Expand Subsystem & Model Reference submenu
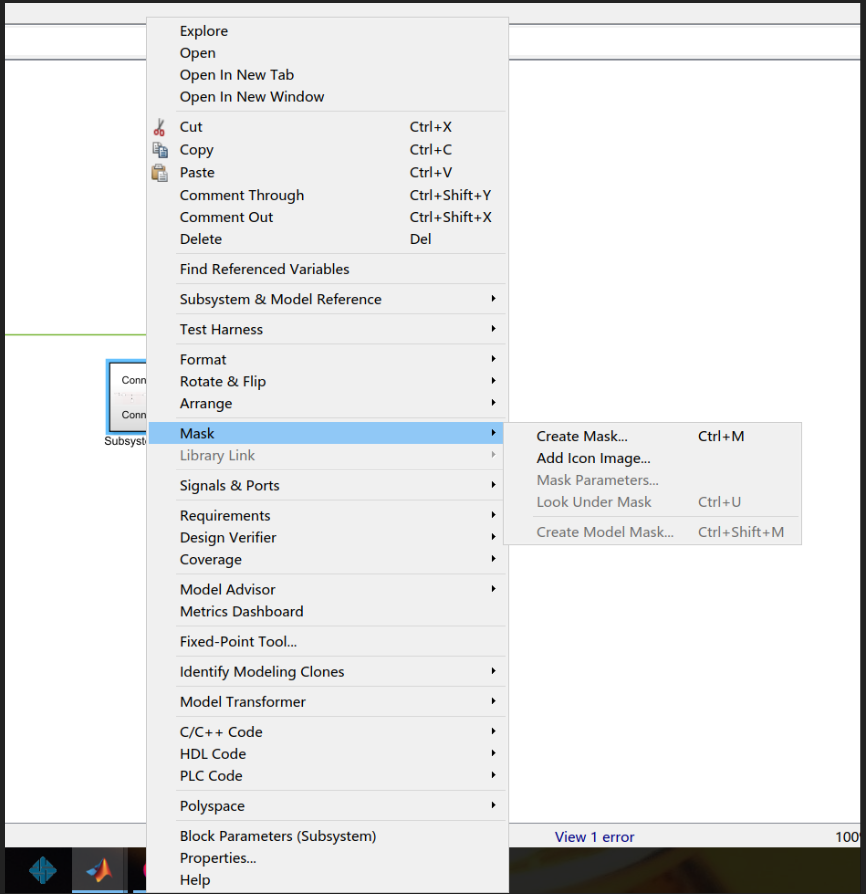The height and width of the screenshot is (894, 866). coord(327,299)
